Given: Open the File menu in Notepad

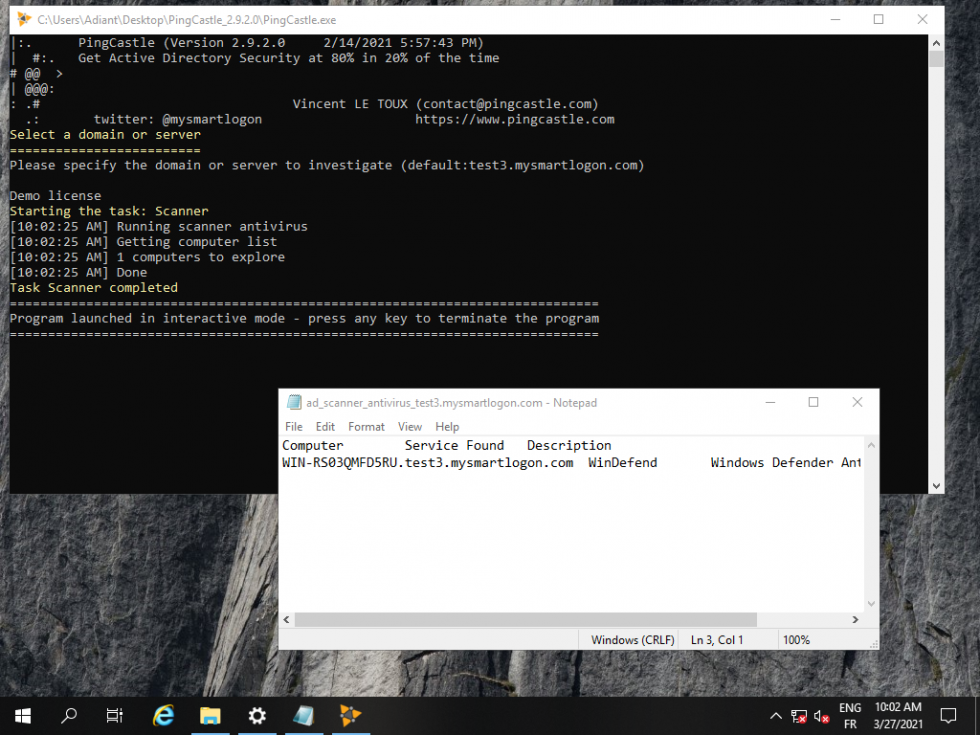Looking at the screenshot, I should click(x=293, y=426).
